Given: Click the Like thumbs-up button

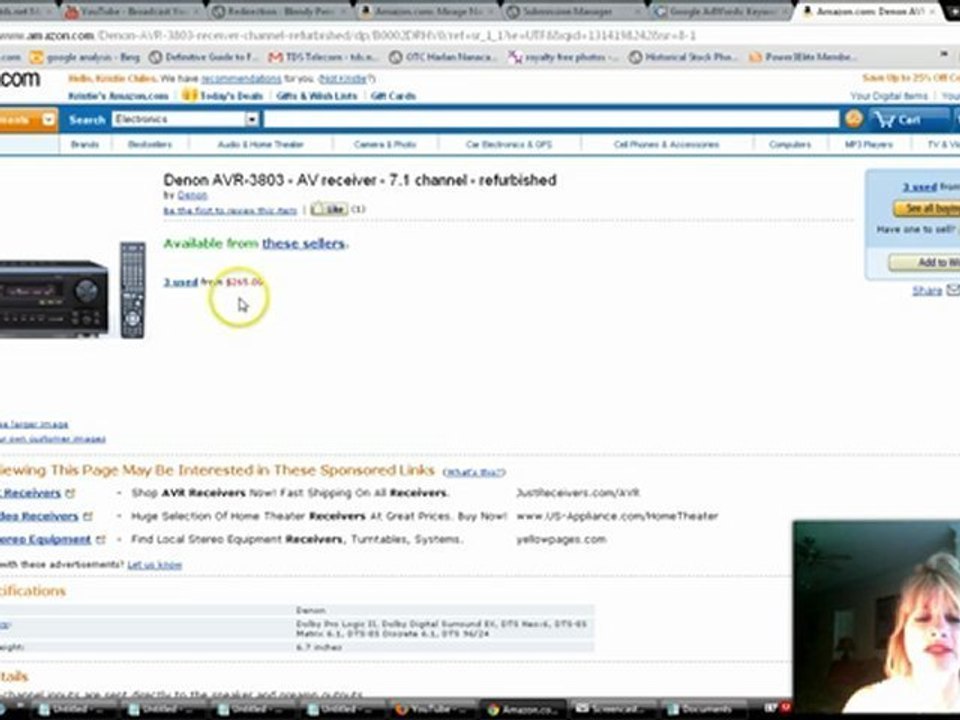Looking at the screenshot, I should pyautogui.click(x=329, y=209).
